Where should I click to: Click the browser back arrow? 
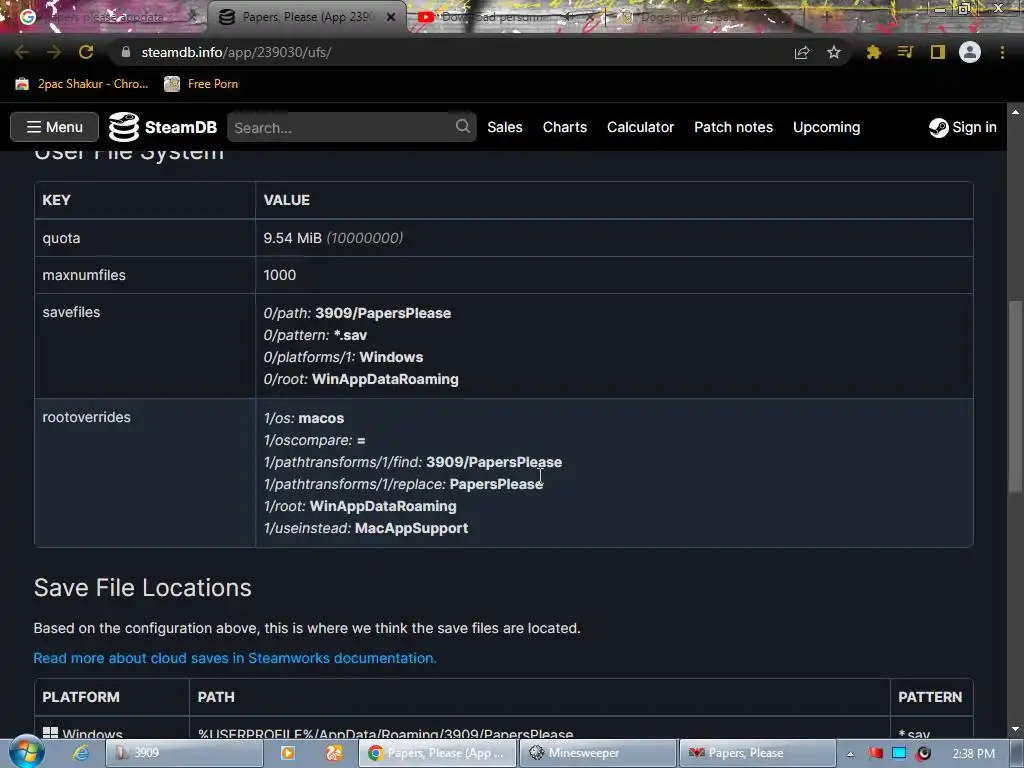(x=22, y=52)
